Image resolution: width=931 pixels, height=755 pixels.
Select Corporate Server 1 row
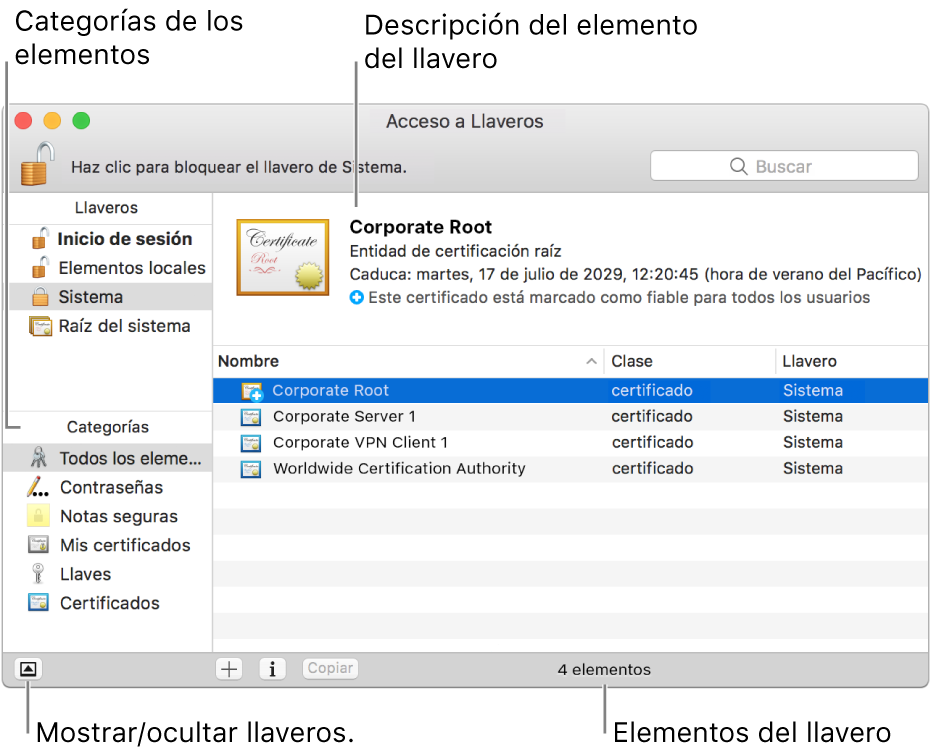point(571,417)
